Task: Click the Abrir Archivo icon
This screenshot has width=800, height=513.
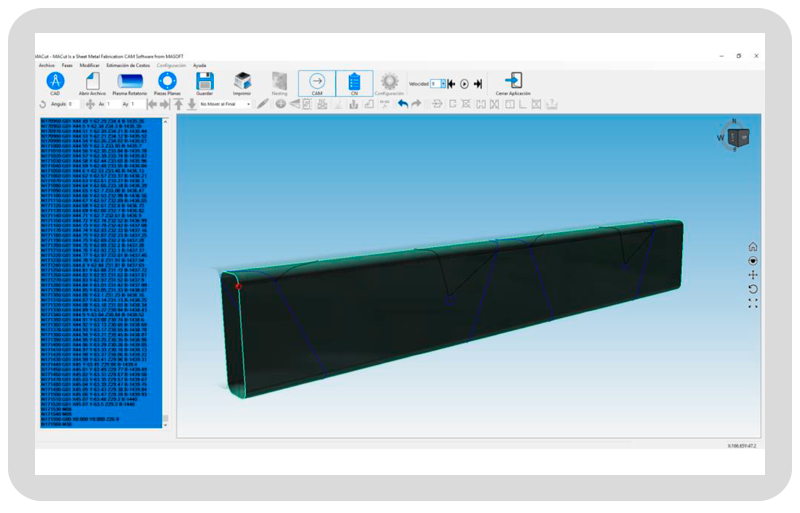Action: (92, 81)
